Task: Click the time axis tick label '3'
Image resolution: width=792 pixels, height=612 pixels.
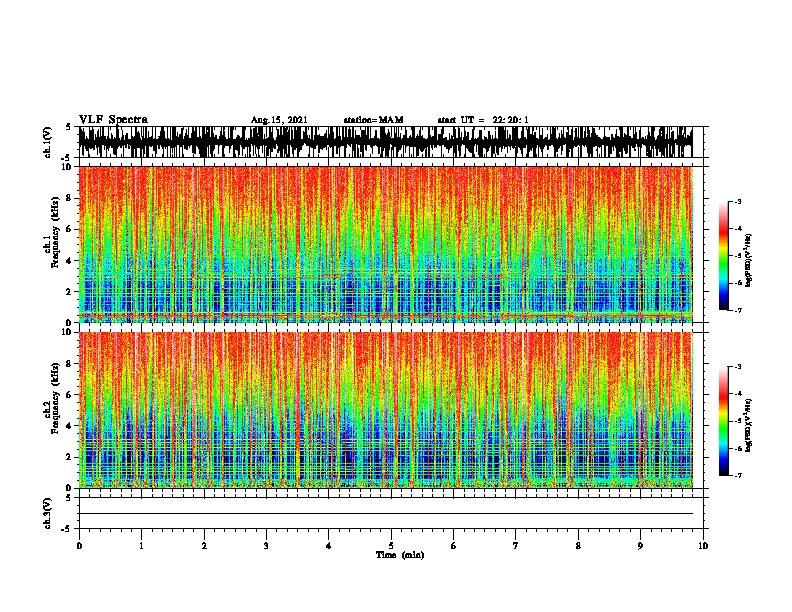Action: [266, 546]
